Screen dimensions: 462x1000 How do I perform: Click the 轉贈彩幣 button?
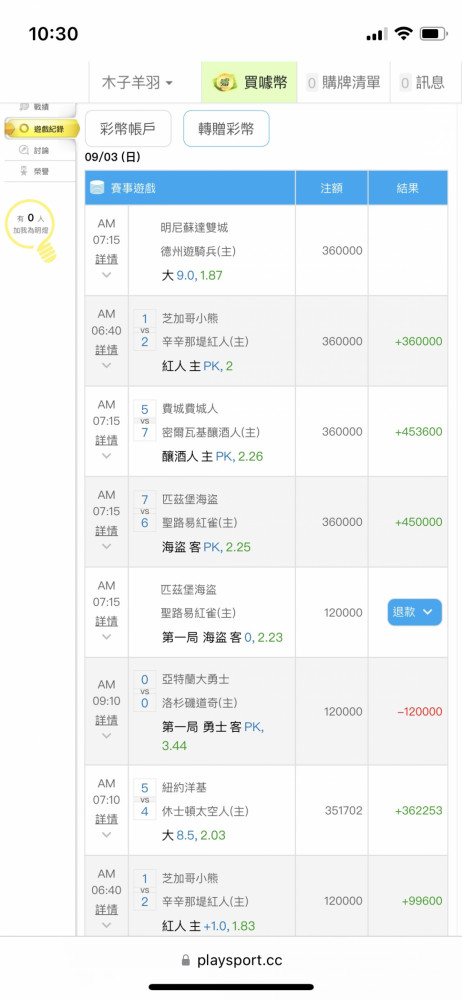tap(226, 129)
